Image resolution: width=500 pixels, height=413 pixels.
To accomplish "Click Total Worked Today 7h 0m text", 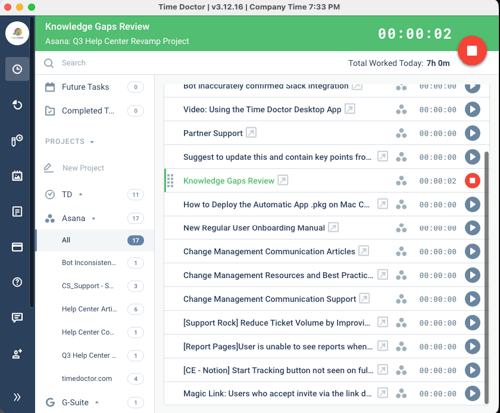I will coord(399,63).
